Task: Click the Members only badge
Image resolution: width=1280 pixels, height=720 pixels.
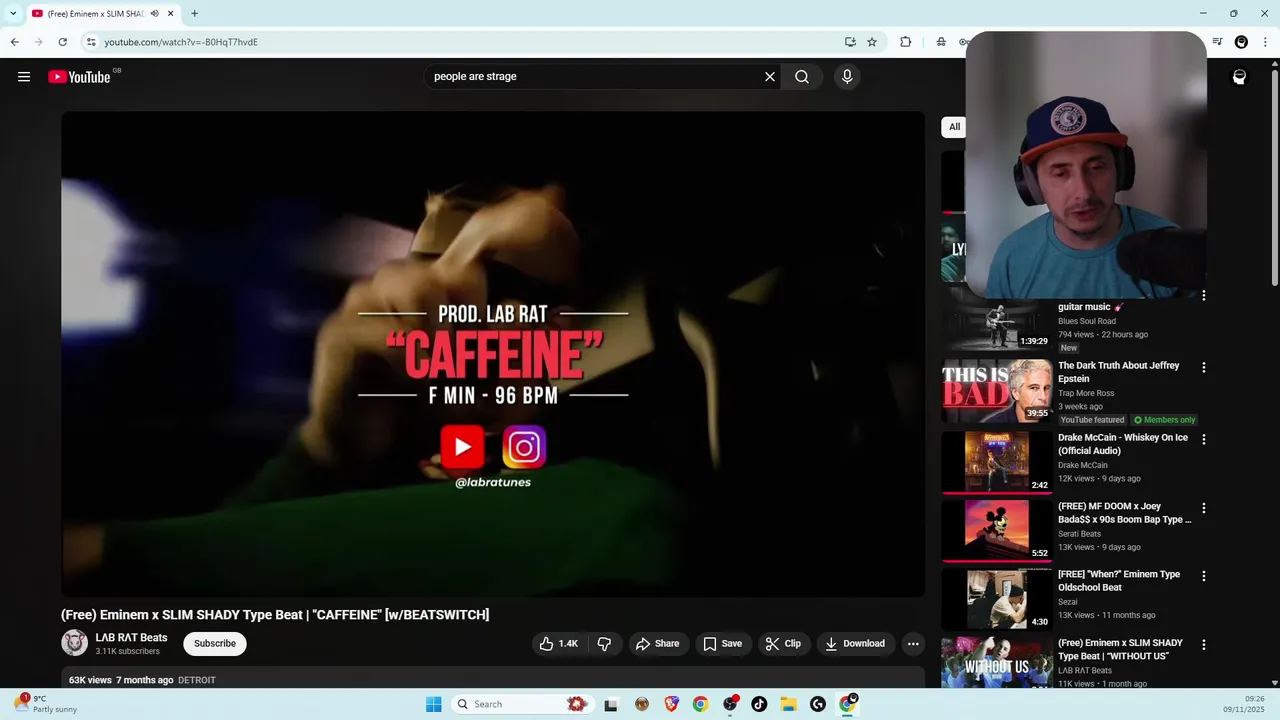Action: click(x=1164, y=420)
